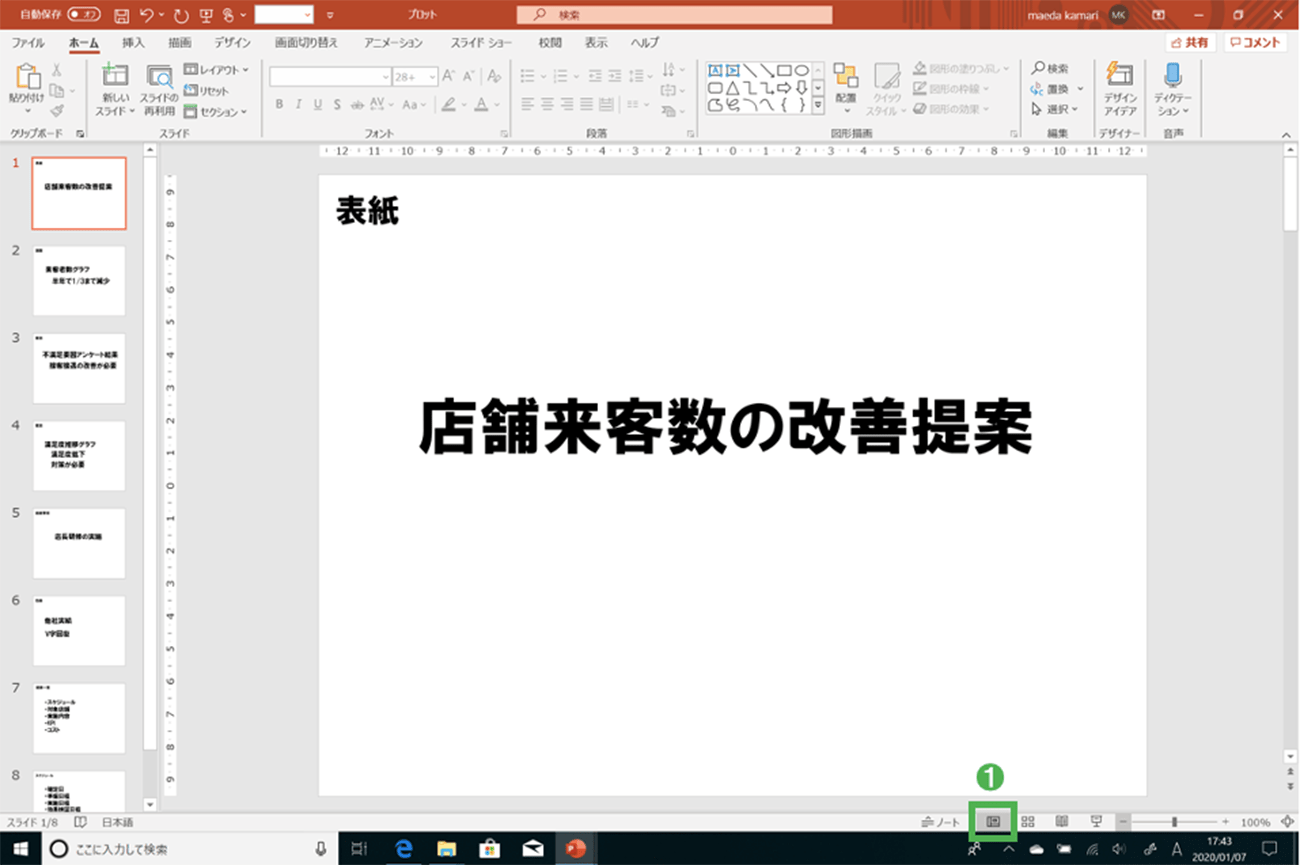Open the font name combo box
This screenshot has width=1300, height=865.
[330, 77]
